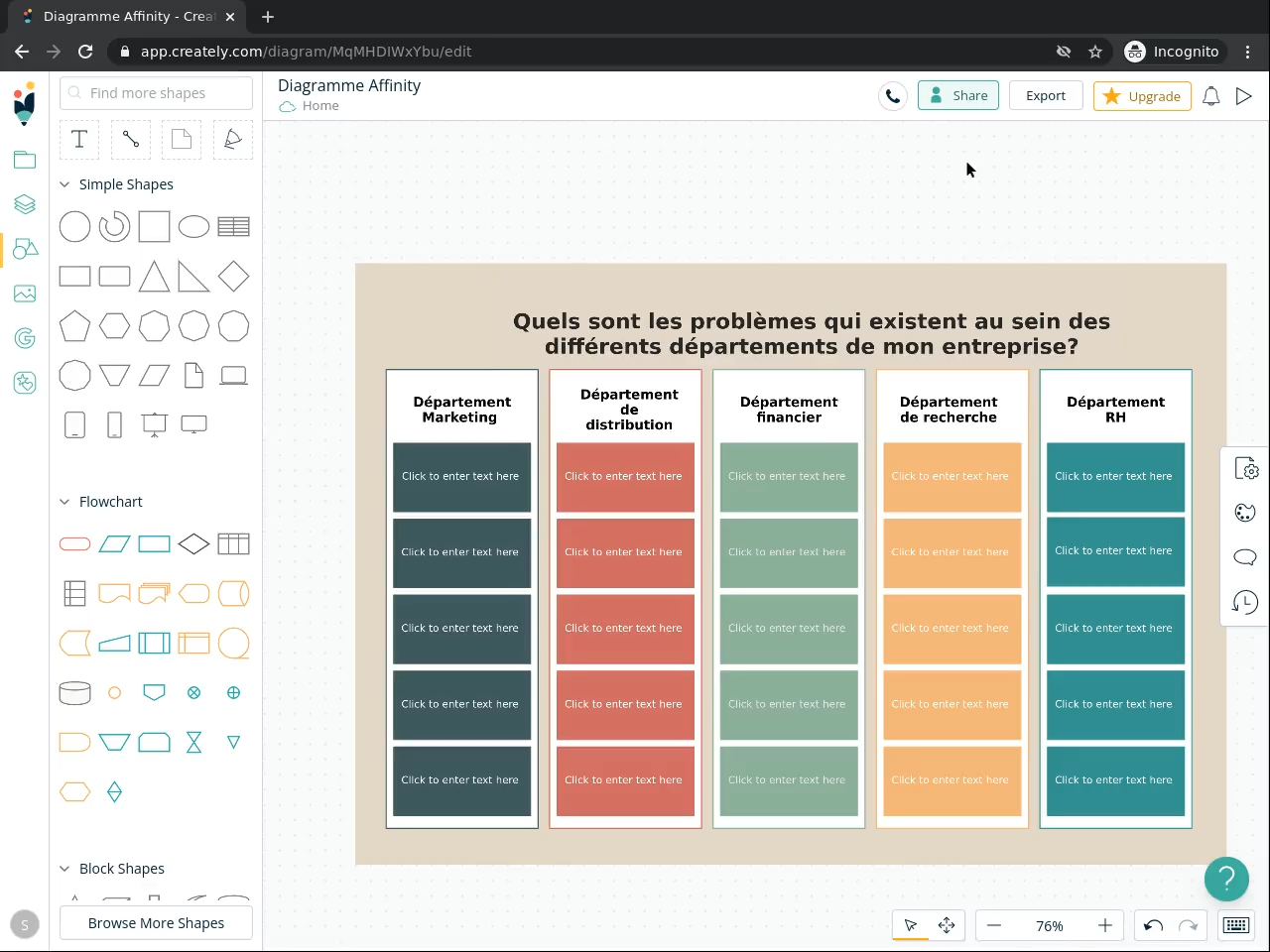Open keyboard shortcuts panel icon
1270x952 pixels.
pyautogui.click(x=1236, y=925)
